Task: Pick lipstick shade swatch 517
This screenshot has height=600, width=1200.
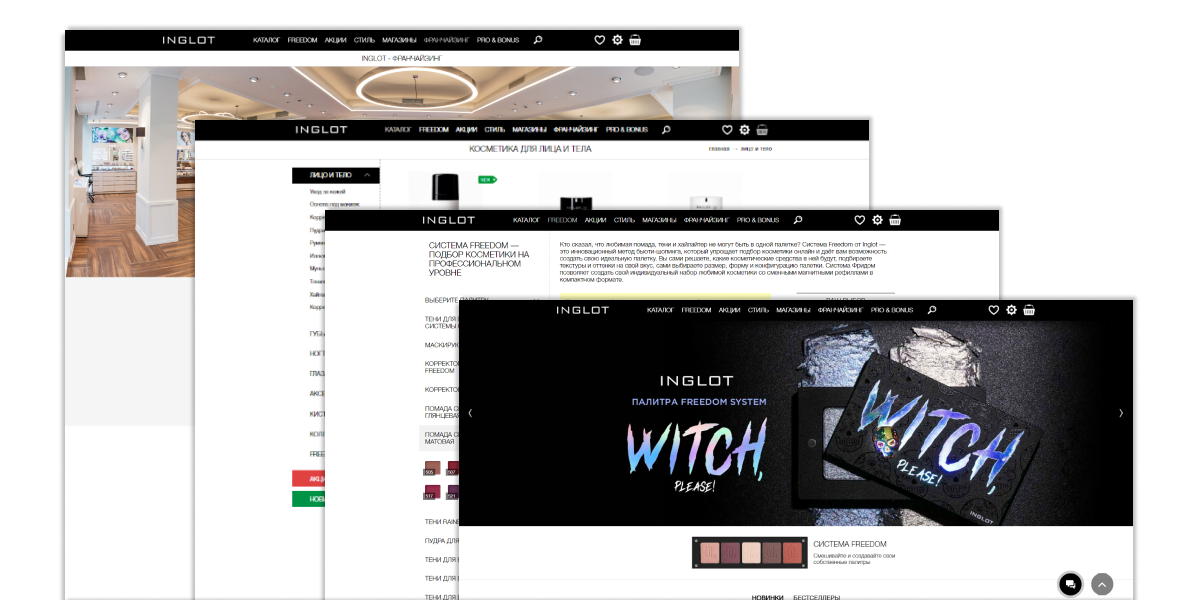Action: click(432, 491)
